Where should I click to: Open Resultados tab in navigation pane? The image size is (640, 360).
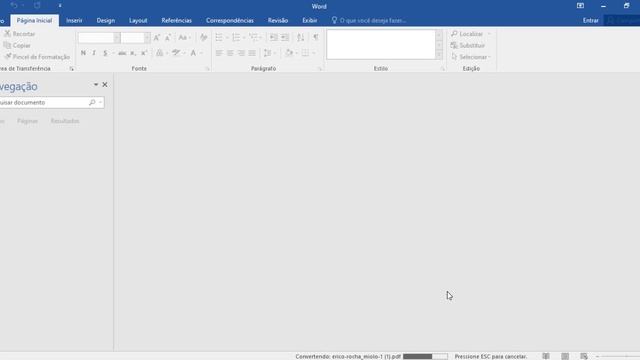pos(65,121)
